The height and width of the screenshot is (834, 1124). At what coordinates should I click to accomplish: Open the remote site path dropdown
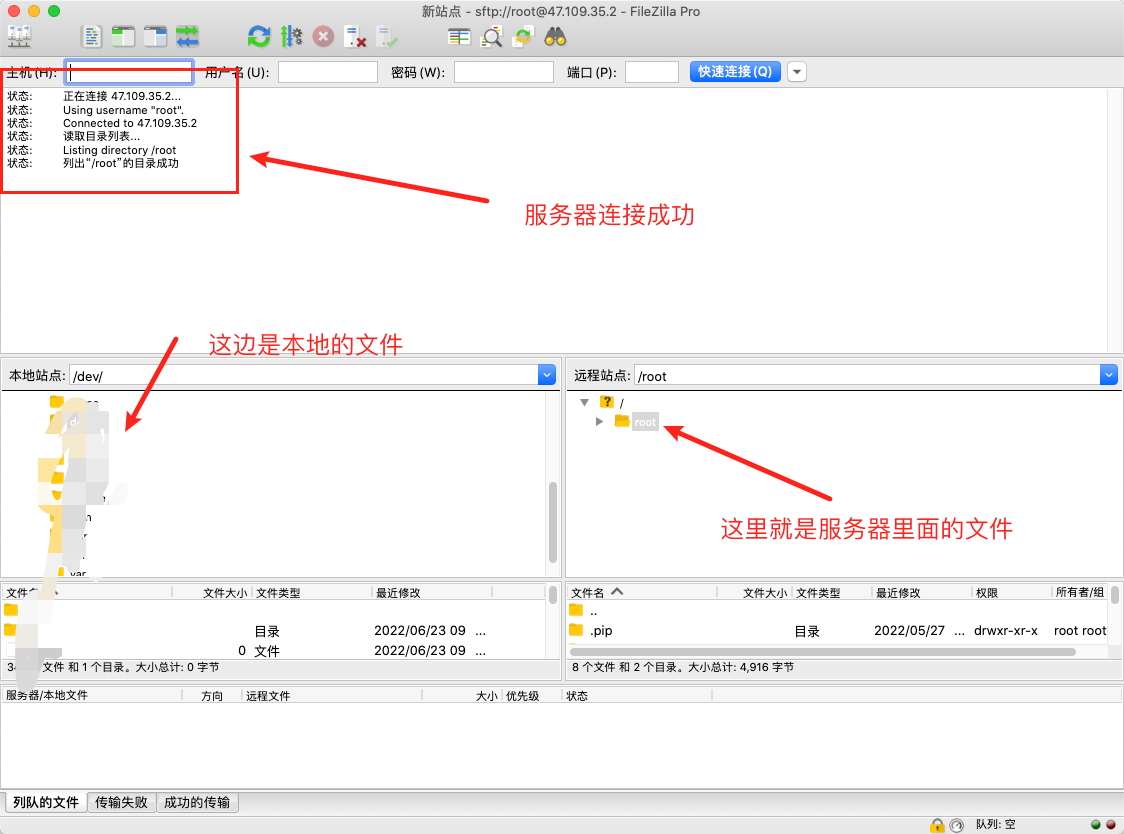click(1109, 375)
